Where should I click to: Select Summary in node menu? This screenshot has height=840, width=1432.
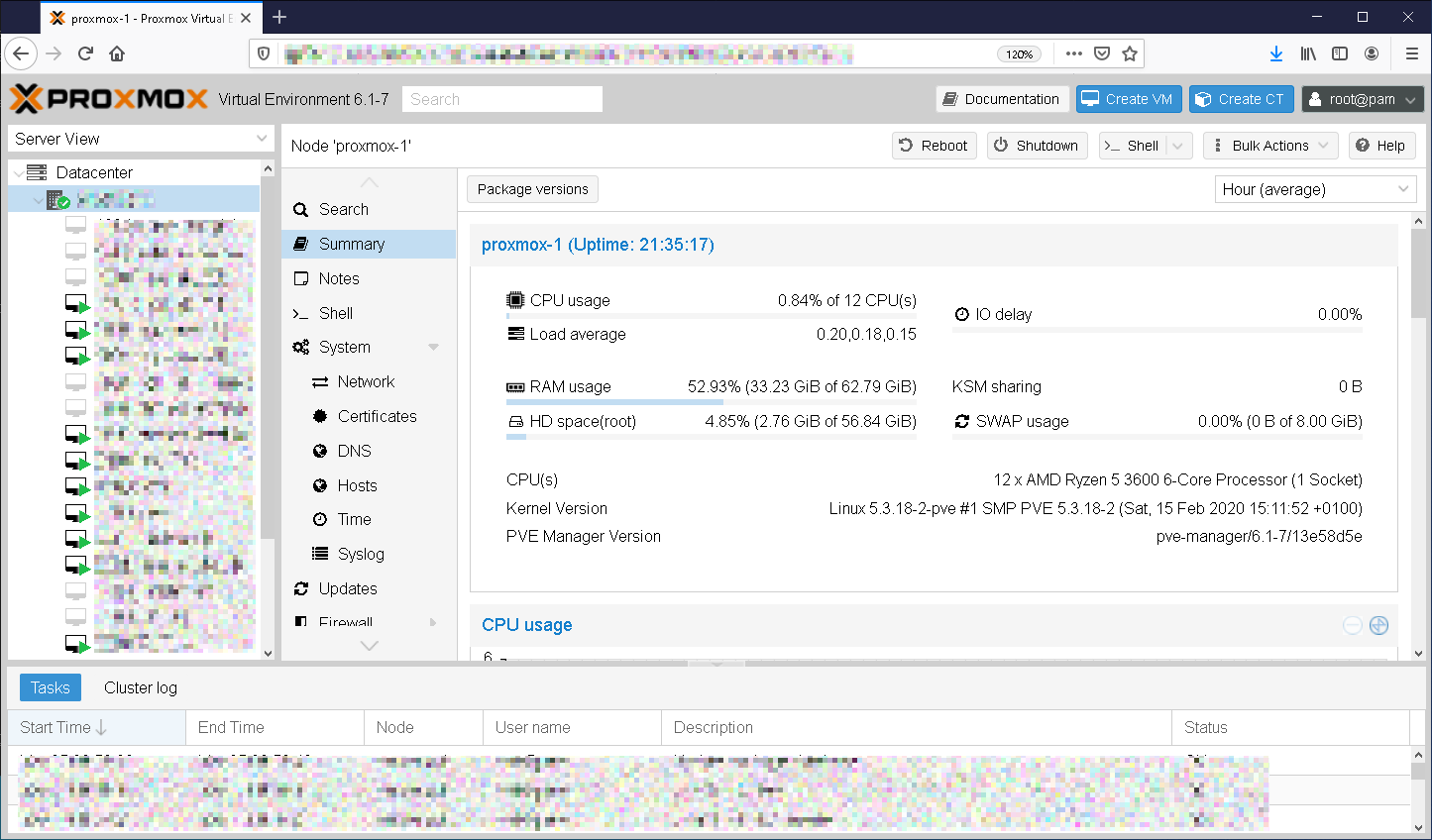click(x=369, y=244)
